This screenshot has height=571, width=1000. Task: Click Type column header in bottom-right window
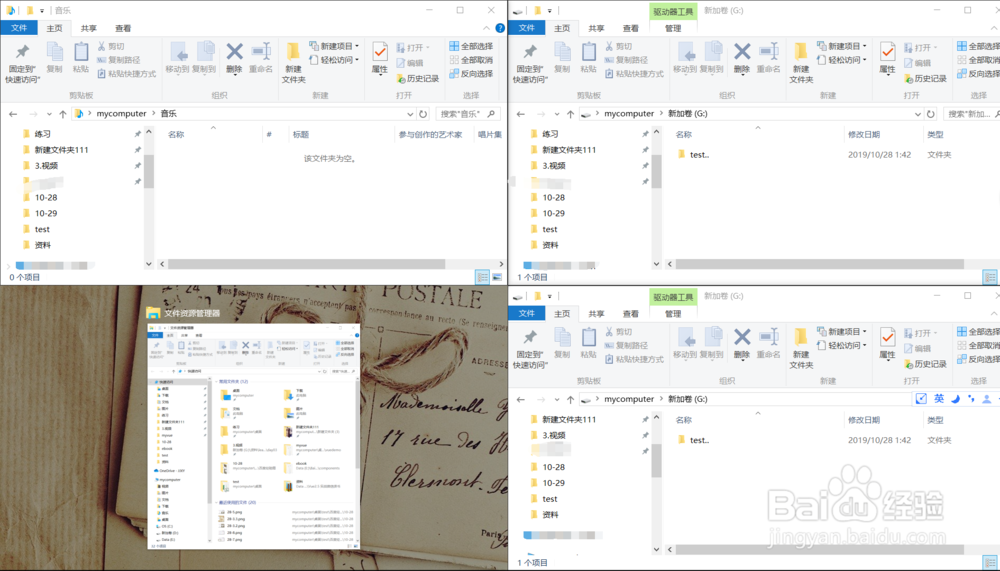pyautogui.click(x=936, y=420)
